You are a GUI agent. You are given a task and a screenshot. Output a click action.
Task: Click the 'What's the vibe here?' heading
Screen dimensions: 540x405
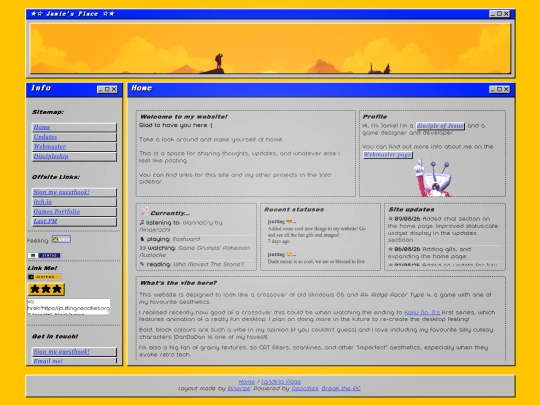coord(178,283)
